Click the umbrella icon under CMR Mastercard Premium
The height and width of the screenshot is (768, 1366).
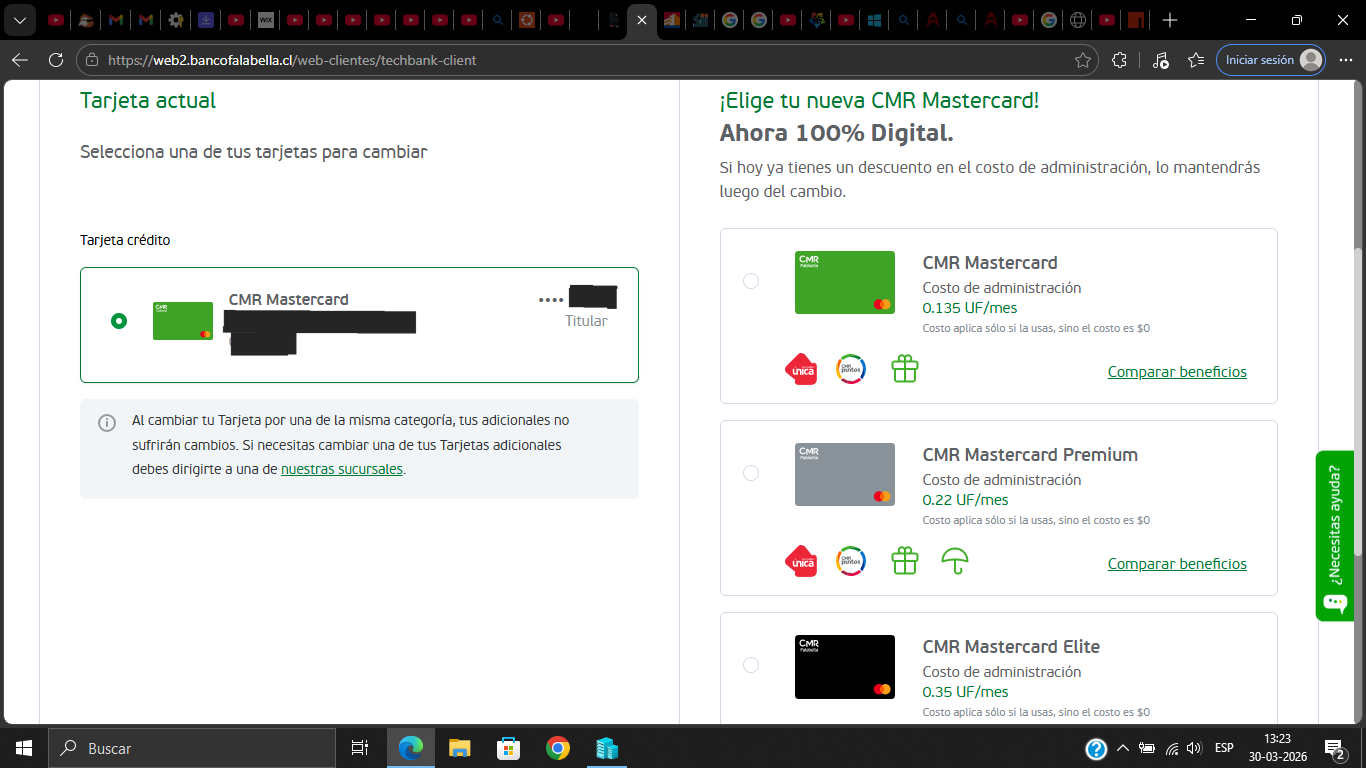[955, 561]
